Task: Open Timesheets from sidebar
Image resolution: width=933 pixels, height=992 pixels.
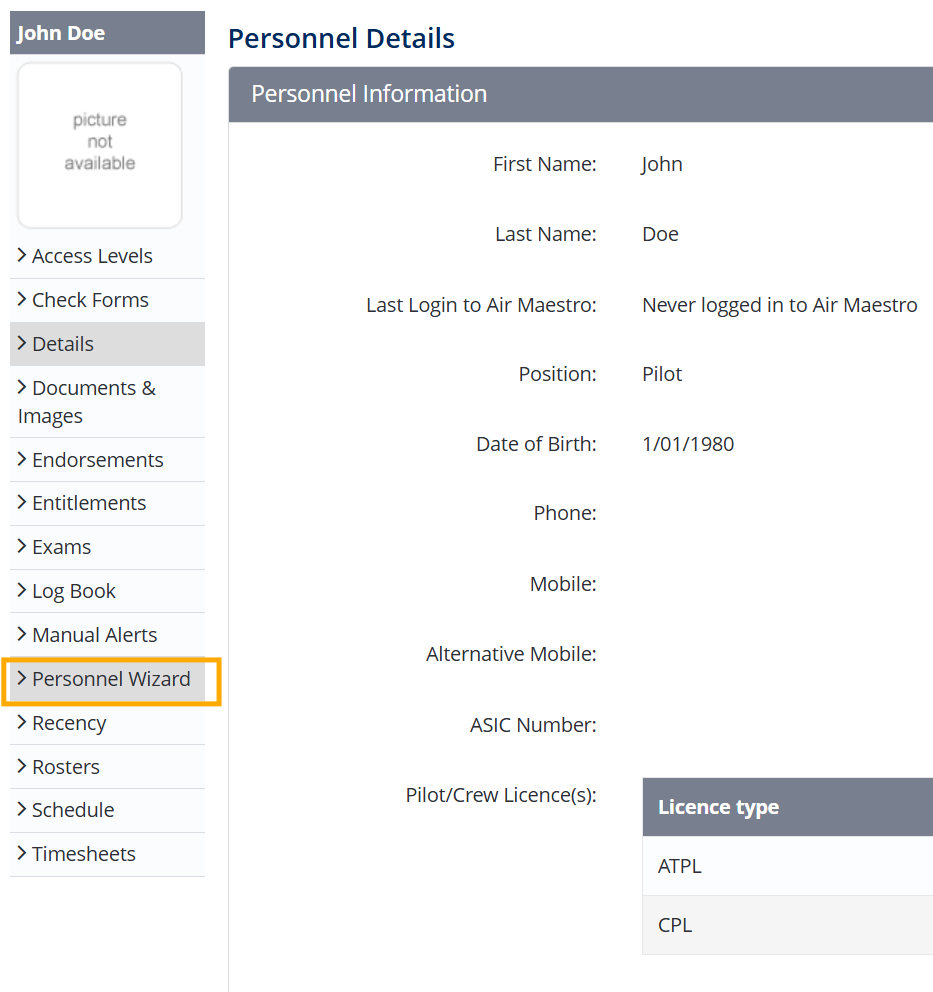Action: click(x=83, y=854)
